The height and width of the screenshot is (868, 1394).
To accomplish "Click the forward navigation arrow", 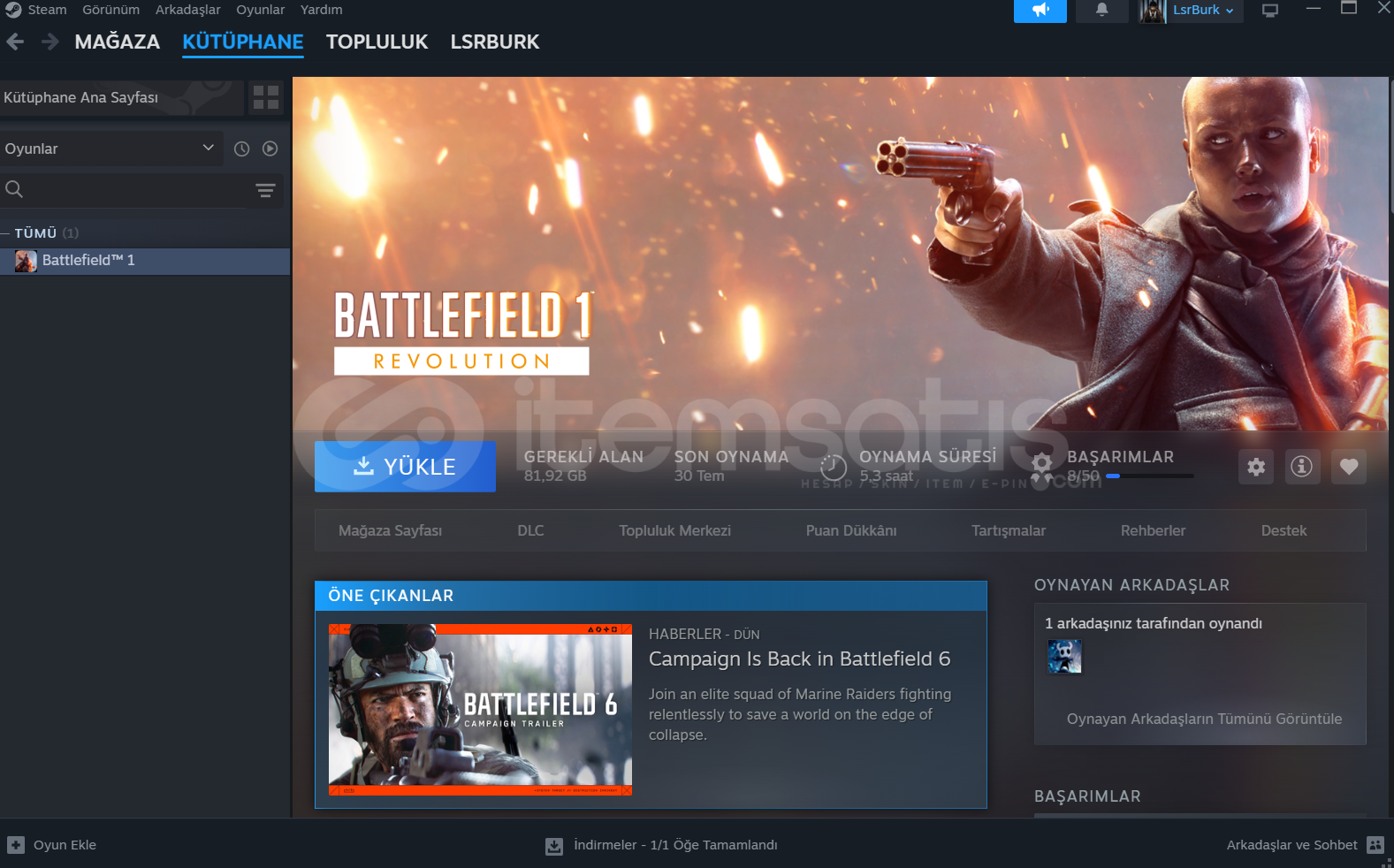I will 50,42.
